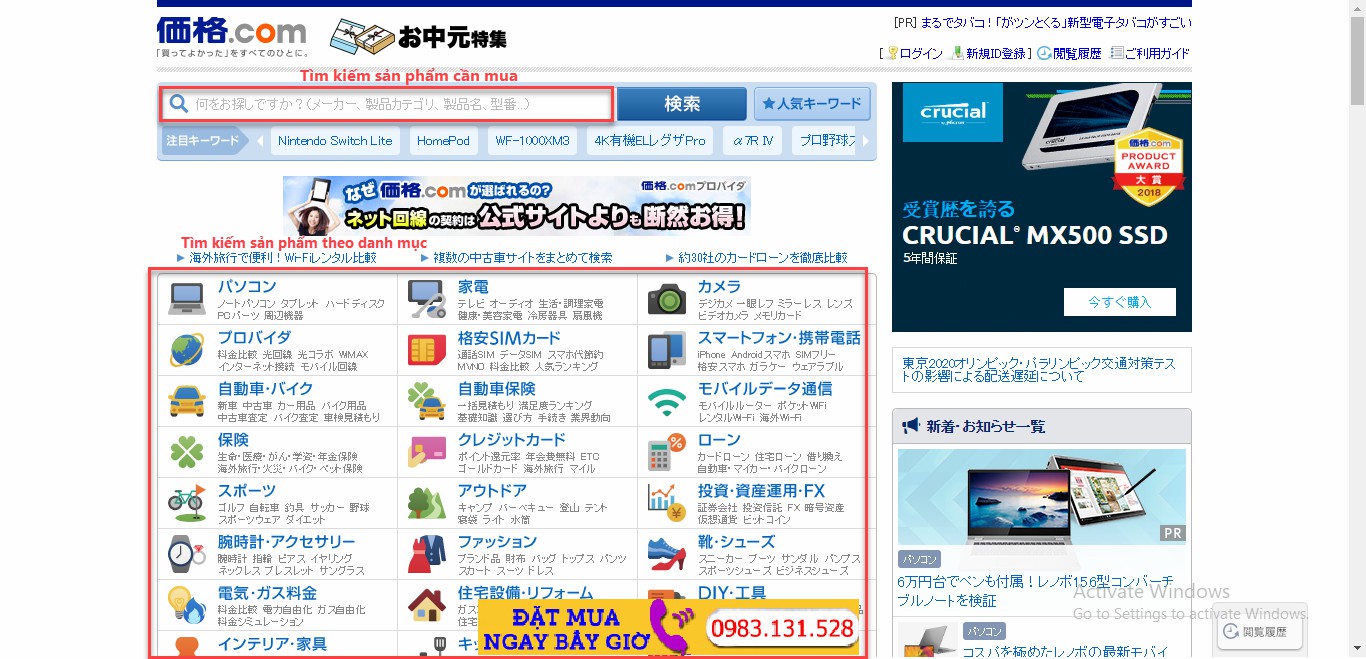Click the 価格.com site logo
1366x659 pixels.
coord(232,31)
